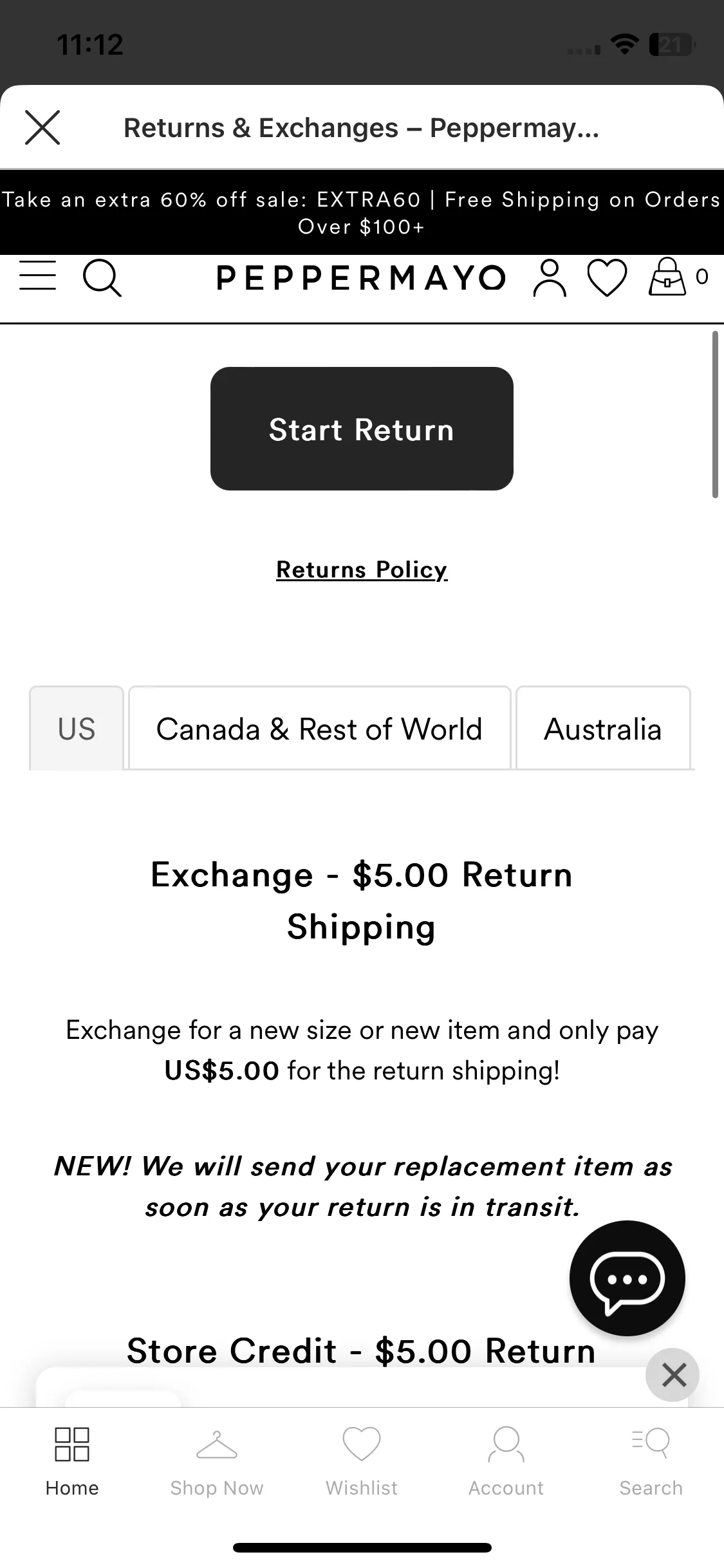Tap the magnifying glass search icon
The image size is (724, 1568).
[x=102, y=277]
